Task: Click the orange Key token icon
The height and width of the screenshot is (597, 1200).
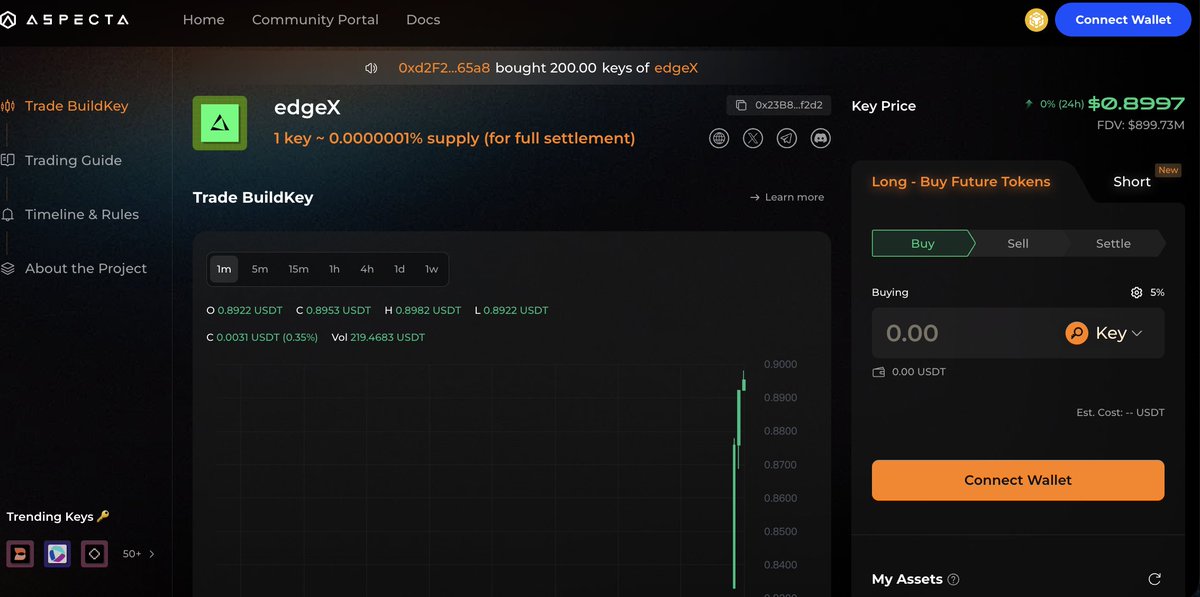Action: pos(1077,333)
